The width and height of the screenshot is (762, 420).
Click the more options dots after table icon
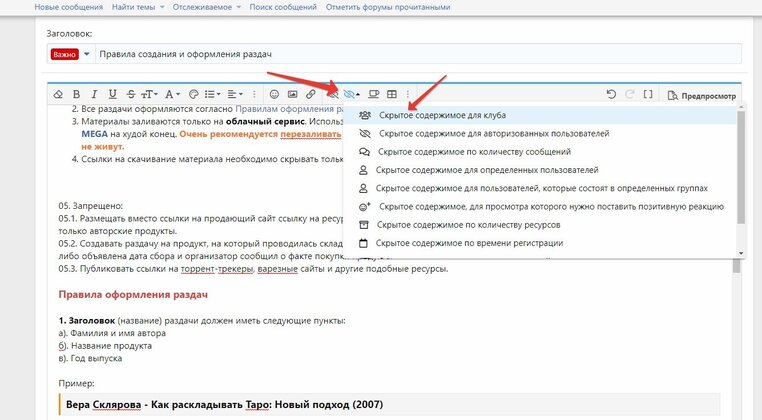click(408, 94)
